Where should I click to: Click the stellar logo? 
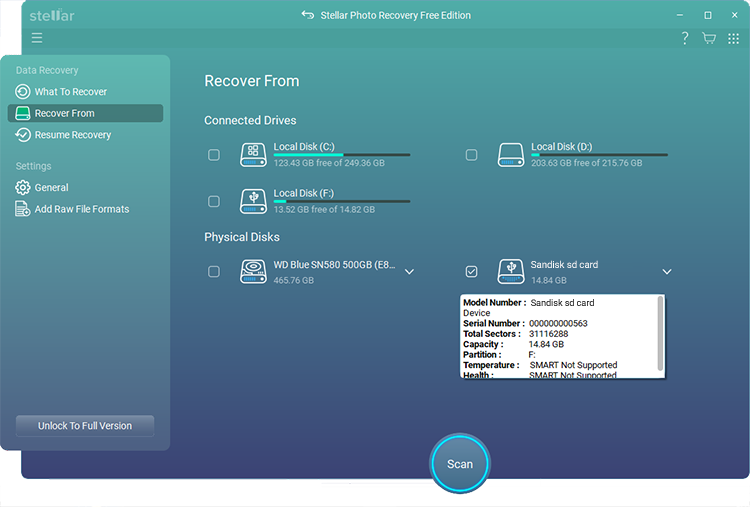pyautogui.click(x=52, y=15)
